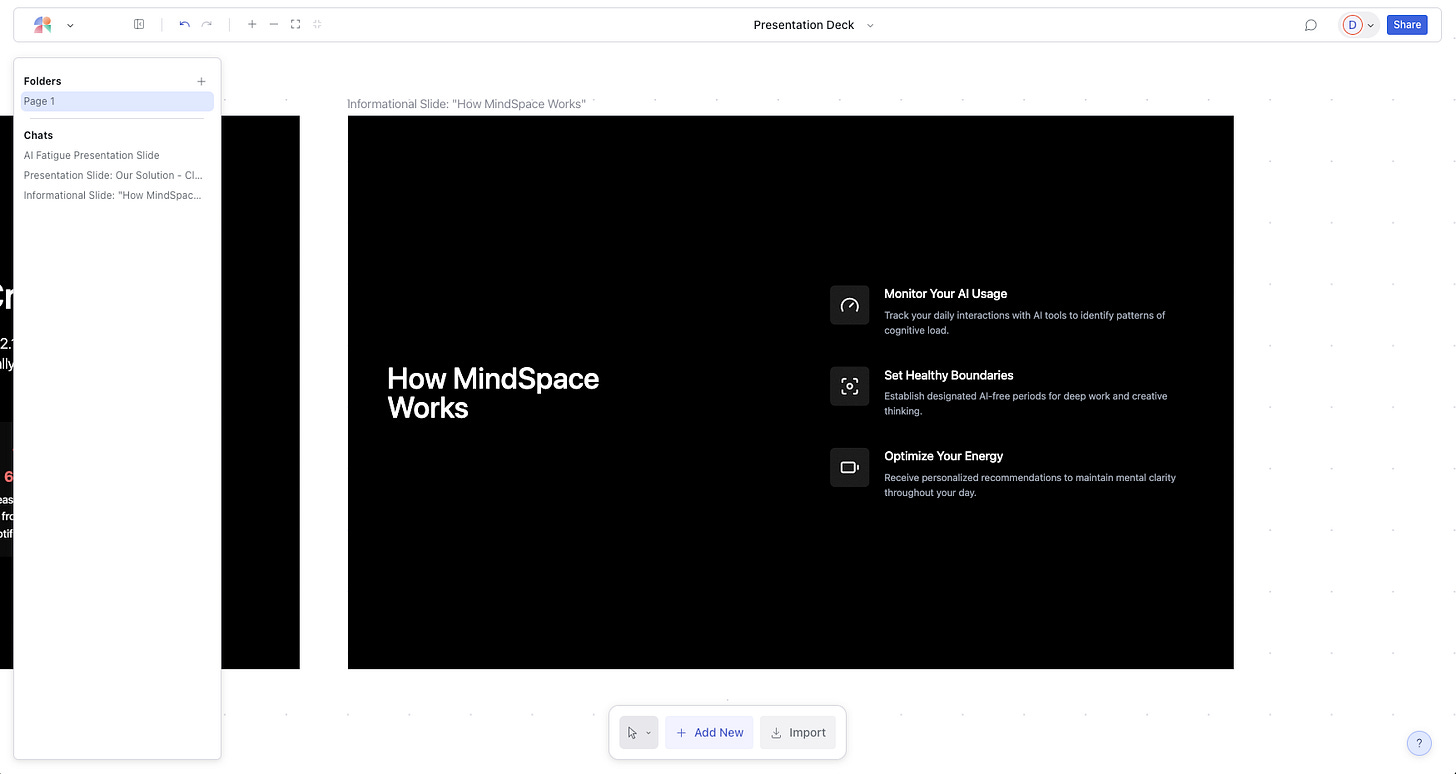This screenshot has width=1456, height=774.
Task: Click the How MindSpace Works slide heading
Action: pyautogui.click(x=493, y=393)
